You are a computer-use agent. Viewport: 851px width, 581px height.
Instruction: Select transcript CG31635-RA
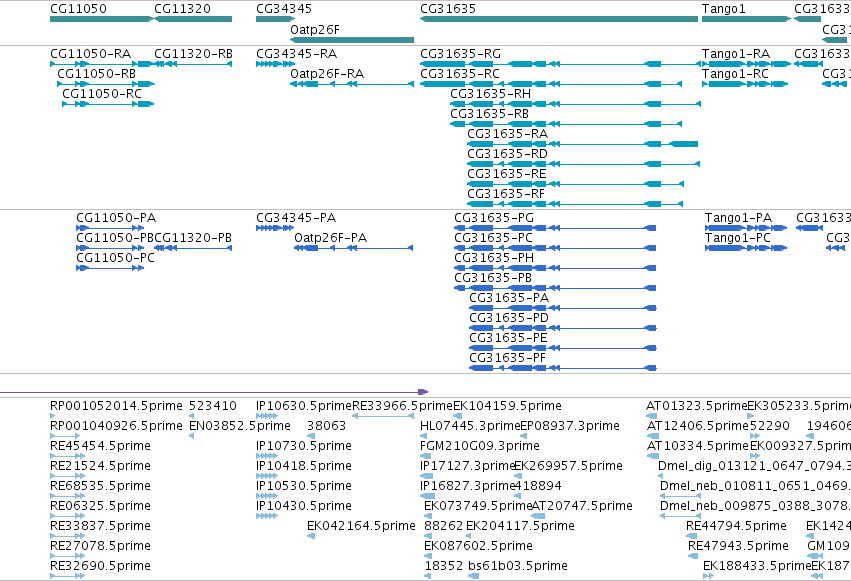click(582, 144)
